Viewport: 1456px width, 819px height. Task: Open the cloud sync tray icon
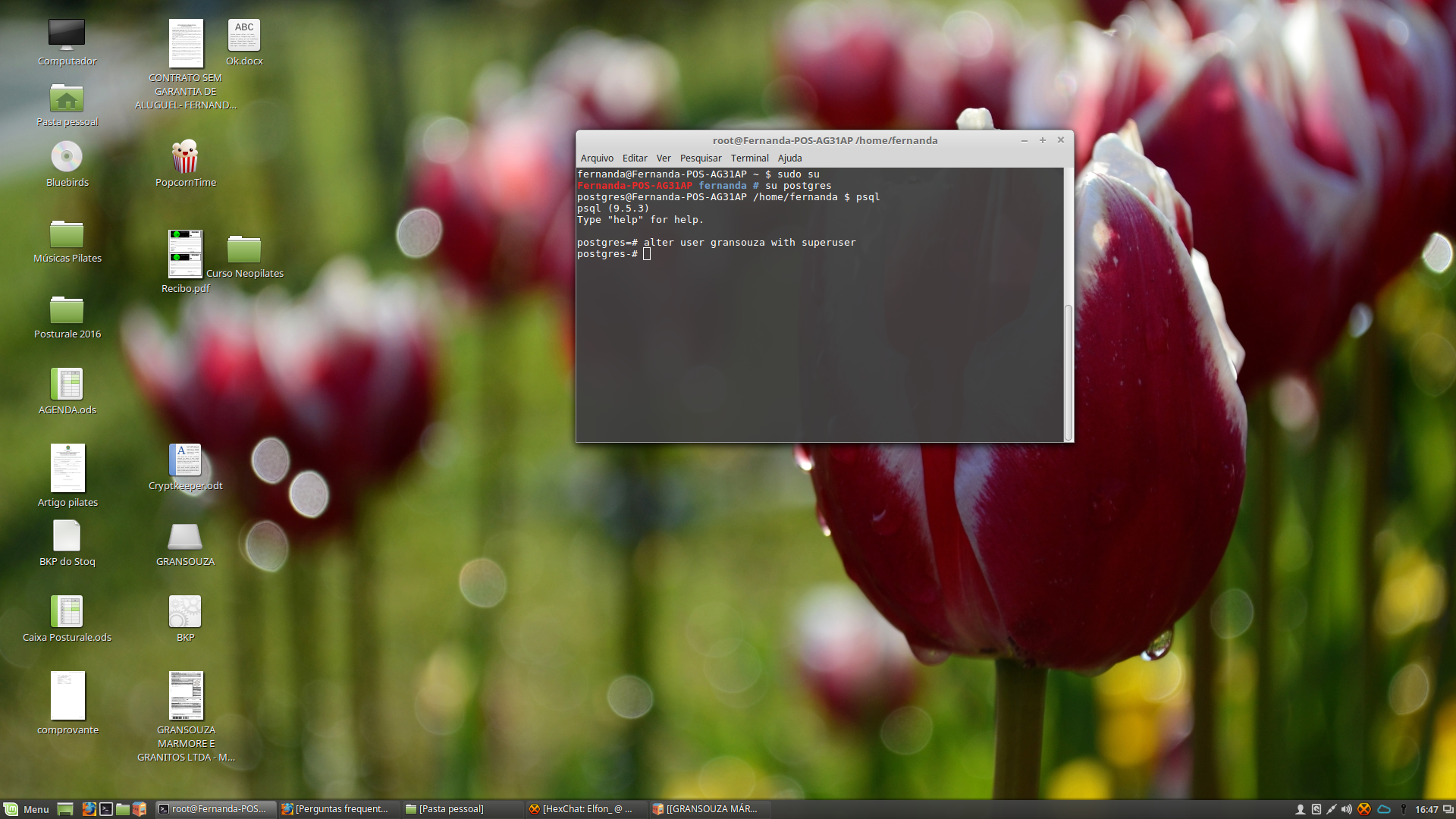click(x=1384, y=809)
